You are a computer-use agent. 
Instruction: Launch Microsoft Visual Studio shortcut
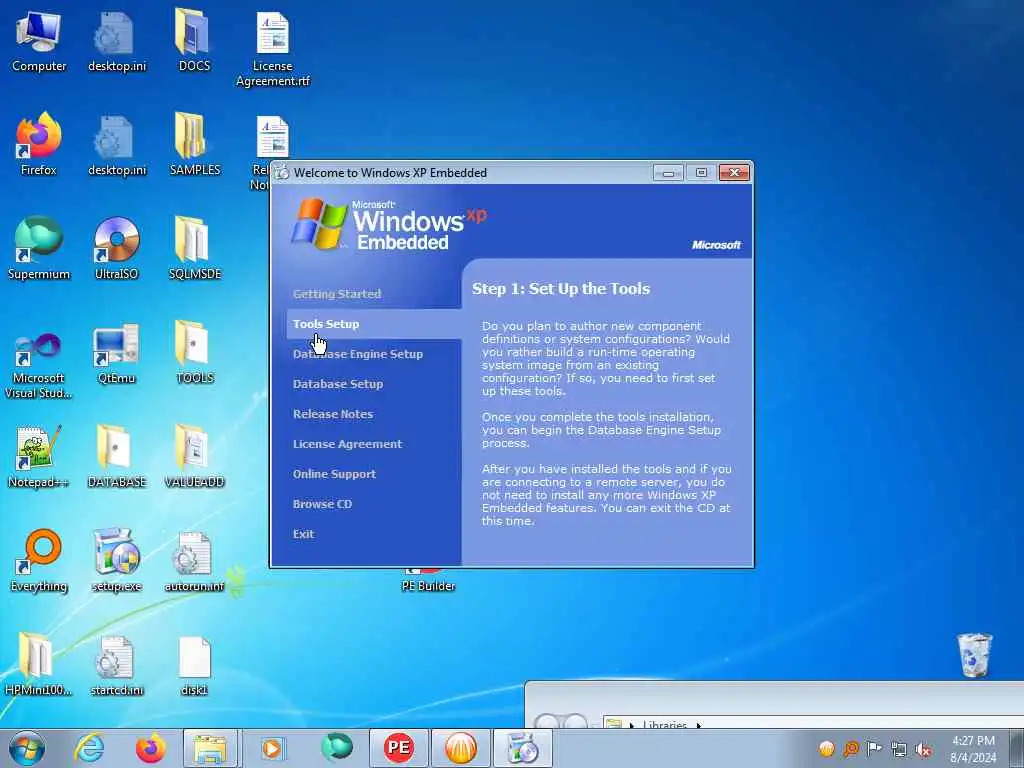point(39,364)
